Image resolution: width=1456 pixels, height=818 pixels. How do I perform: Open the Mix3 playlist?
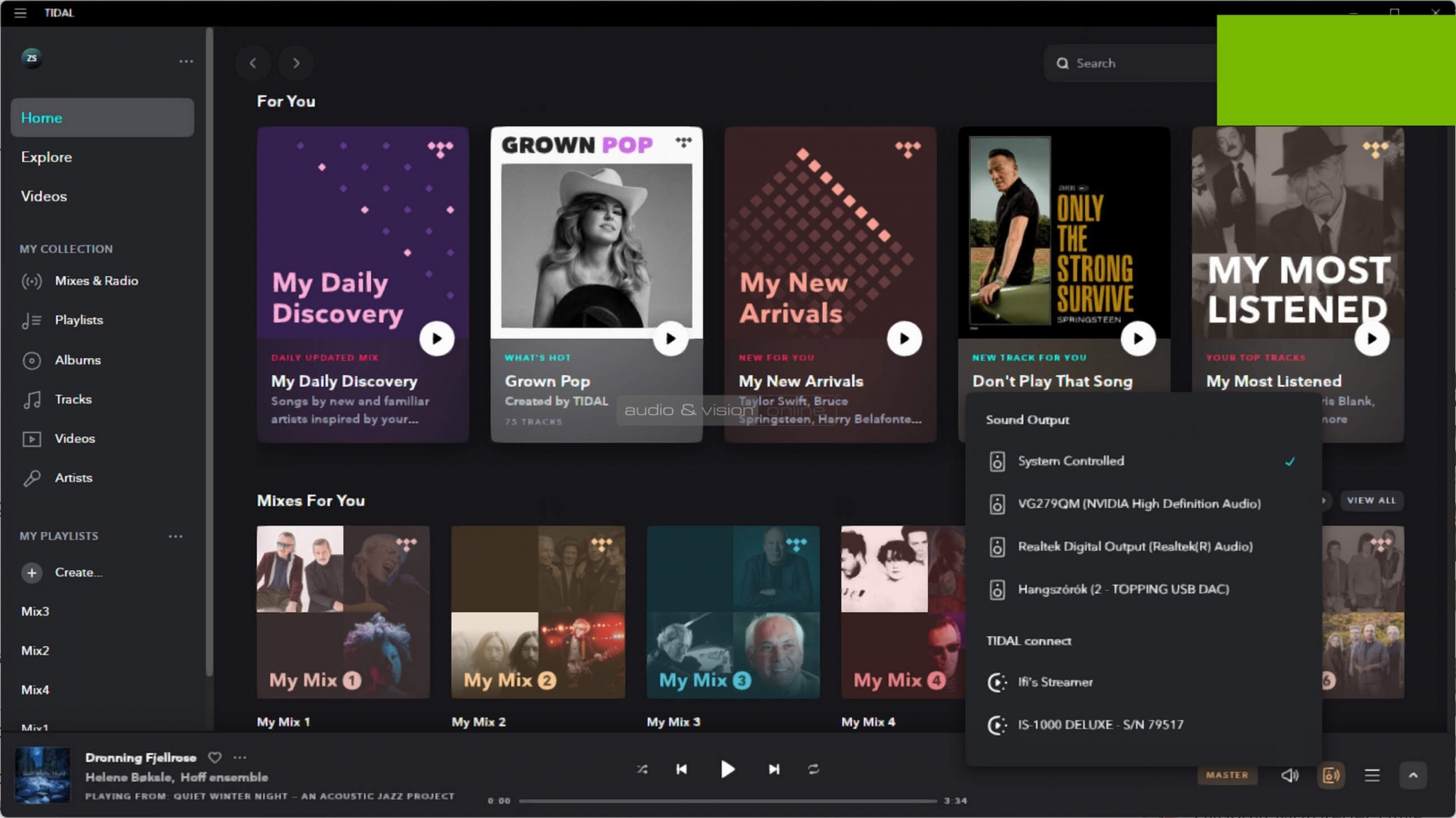click(35, 612)
